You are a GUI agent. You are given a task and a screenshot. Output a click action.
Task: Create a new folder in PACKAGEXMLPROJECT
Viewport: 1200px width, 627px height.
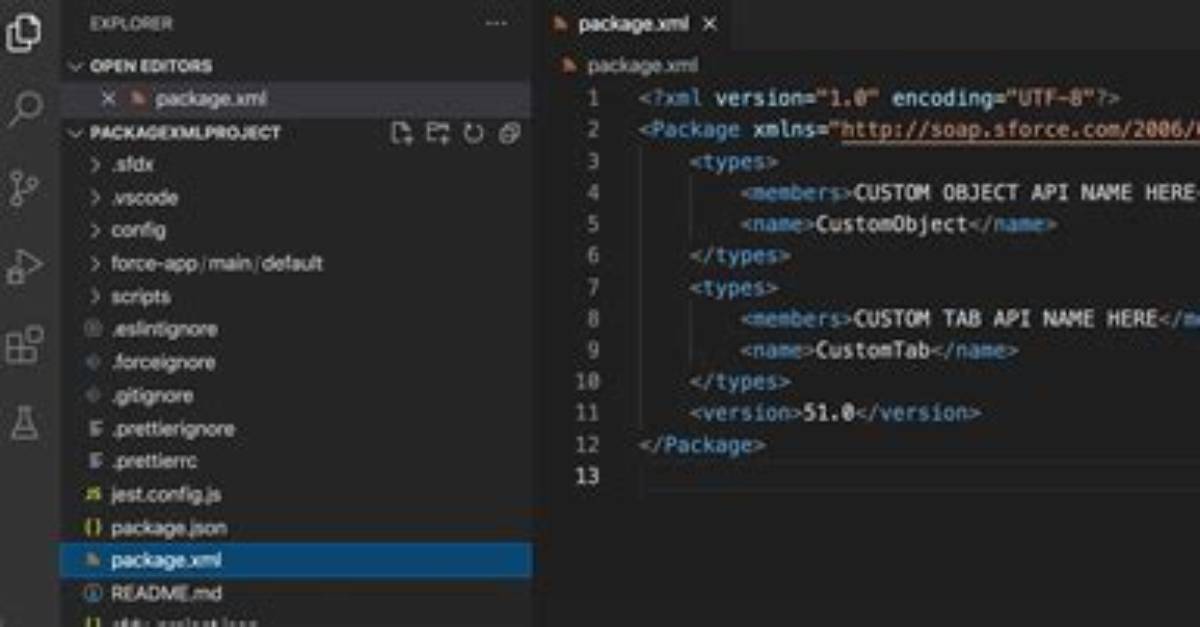point(437,133)
